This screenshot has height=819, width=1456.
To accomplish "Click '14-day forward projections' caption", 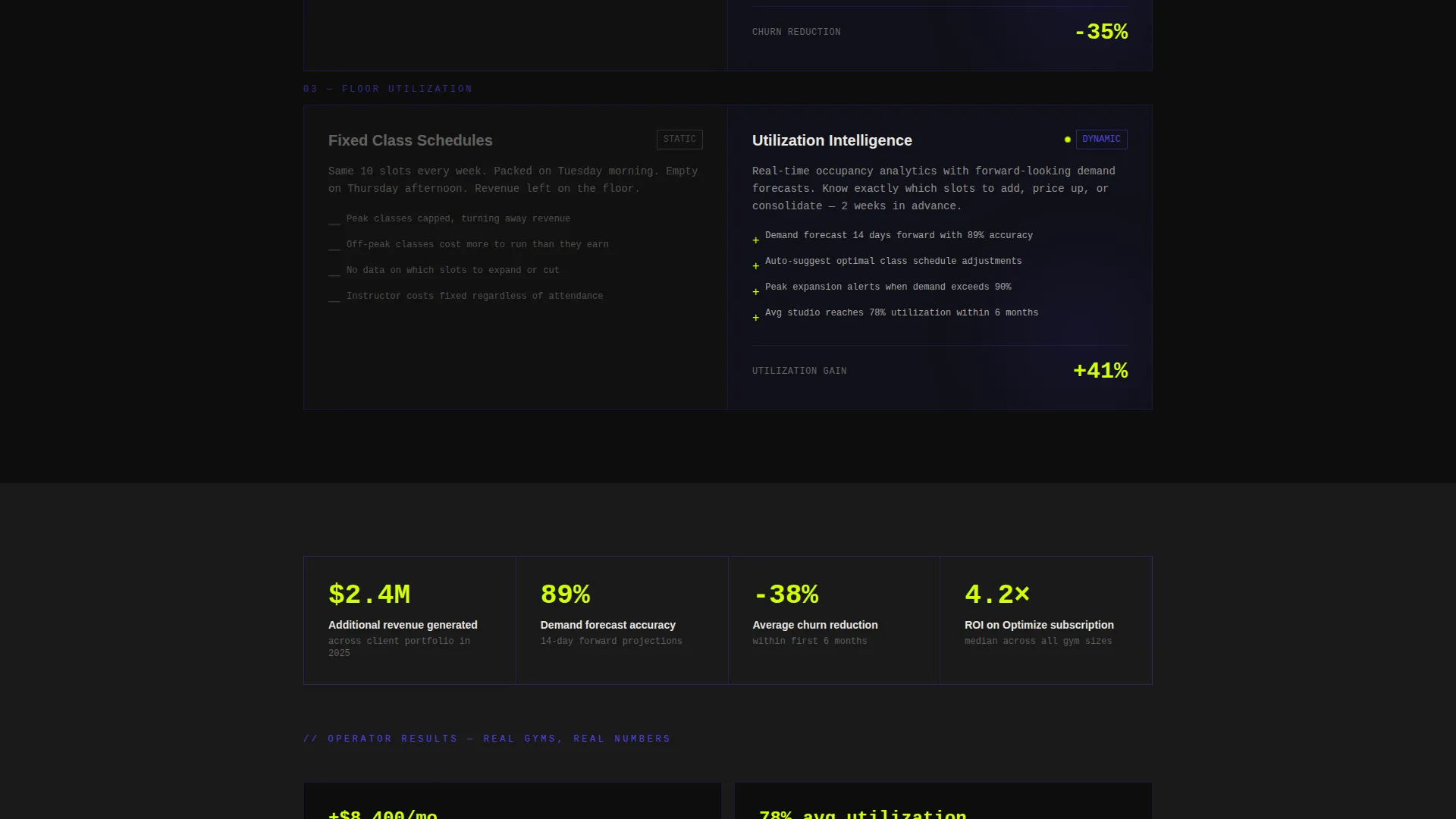I will coord(611,641).
